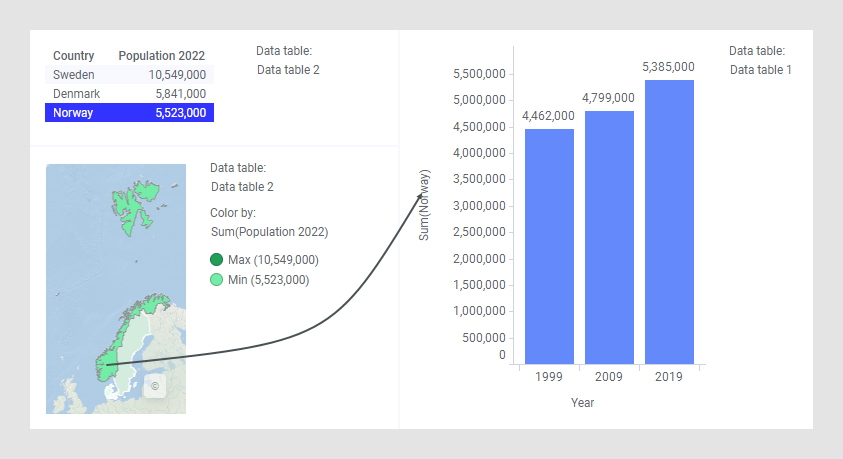Select the 2019 bar in the chart
The width and height of the screenshot is (843, 459).
(669, 221)
